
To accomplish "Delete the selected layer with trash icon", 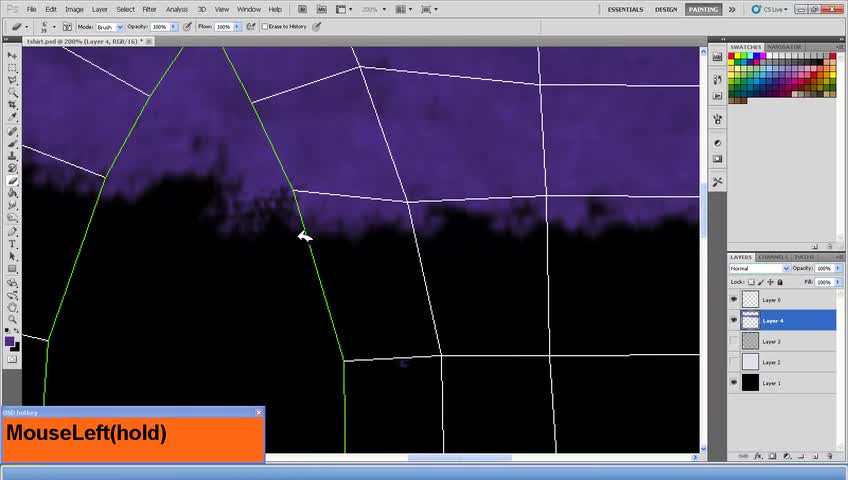I will (829, 456).
